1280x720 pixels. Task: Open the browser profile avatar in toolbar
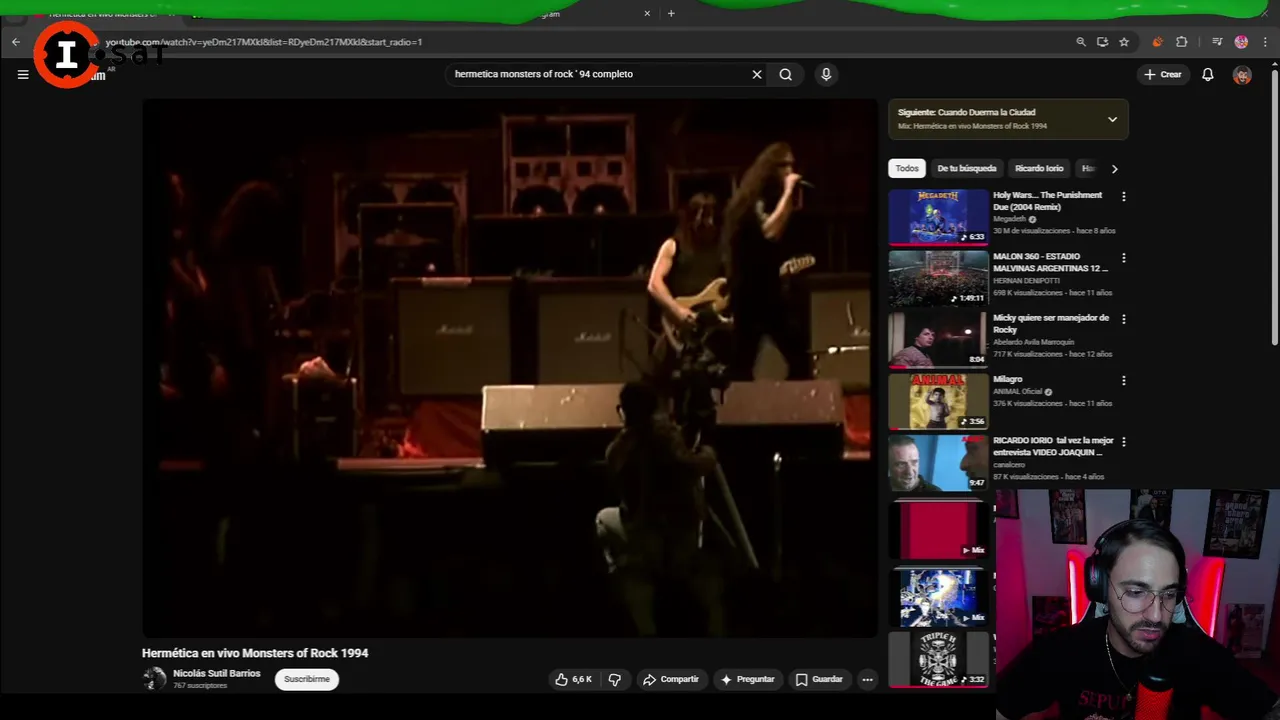tap(1241, 42)
